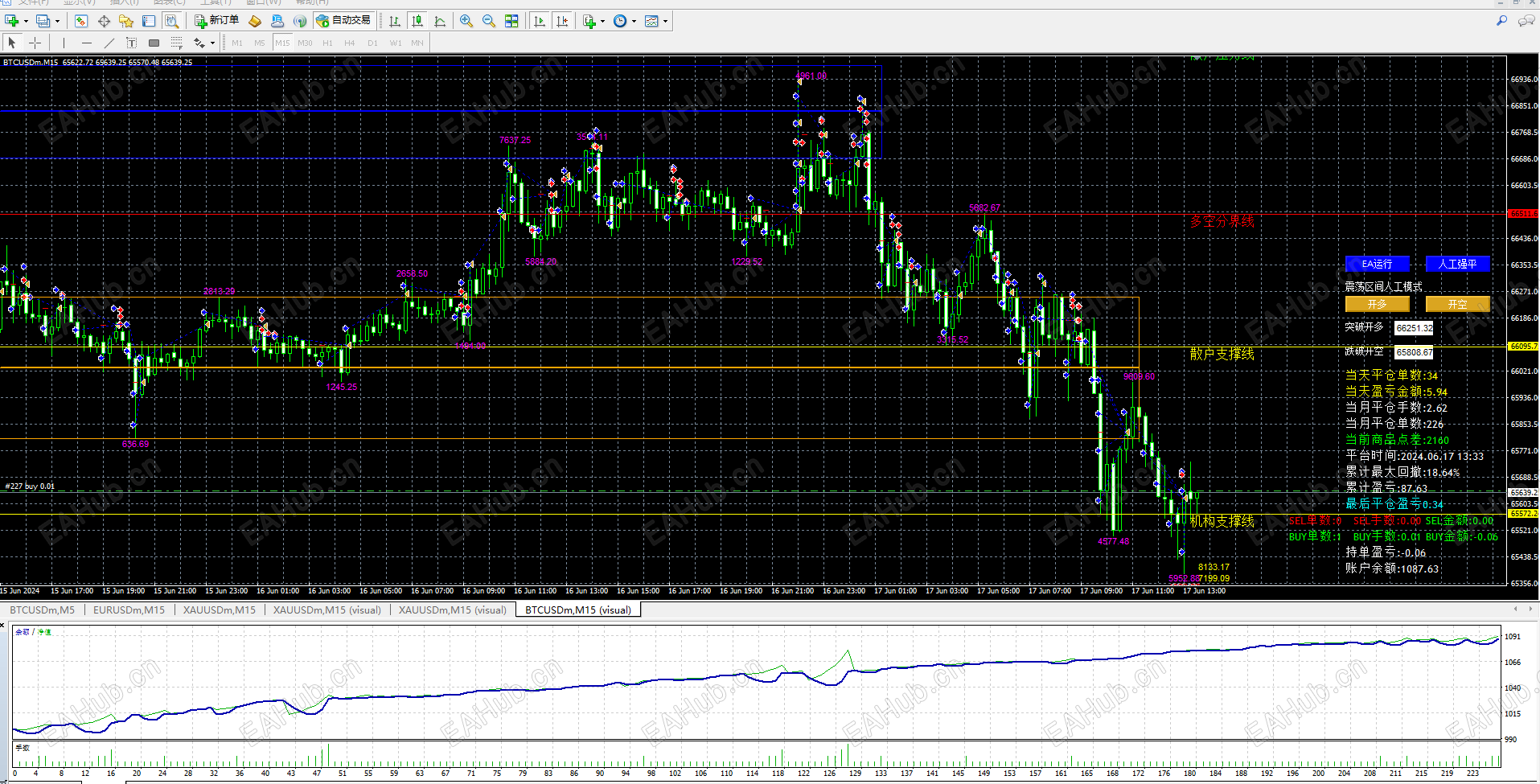Select the orange 66095 price level marker
The width and height of the screenshot is (1540, 784).
[1523, 347]
